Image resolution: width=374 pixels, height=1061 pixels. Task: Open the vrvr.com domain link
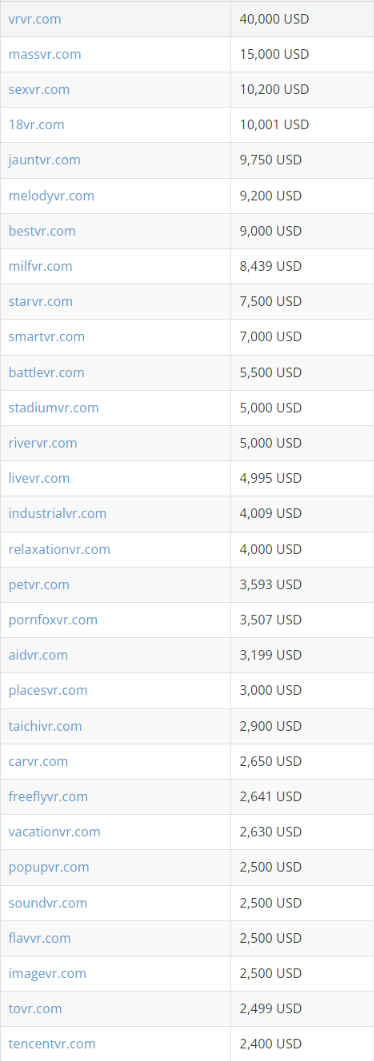pos(34,19)
